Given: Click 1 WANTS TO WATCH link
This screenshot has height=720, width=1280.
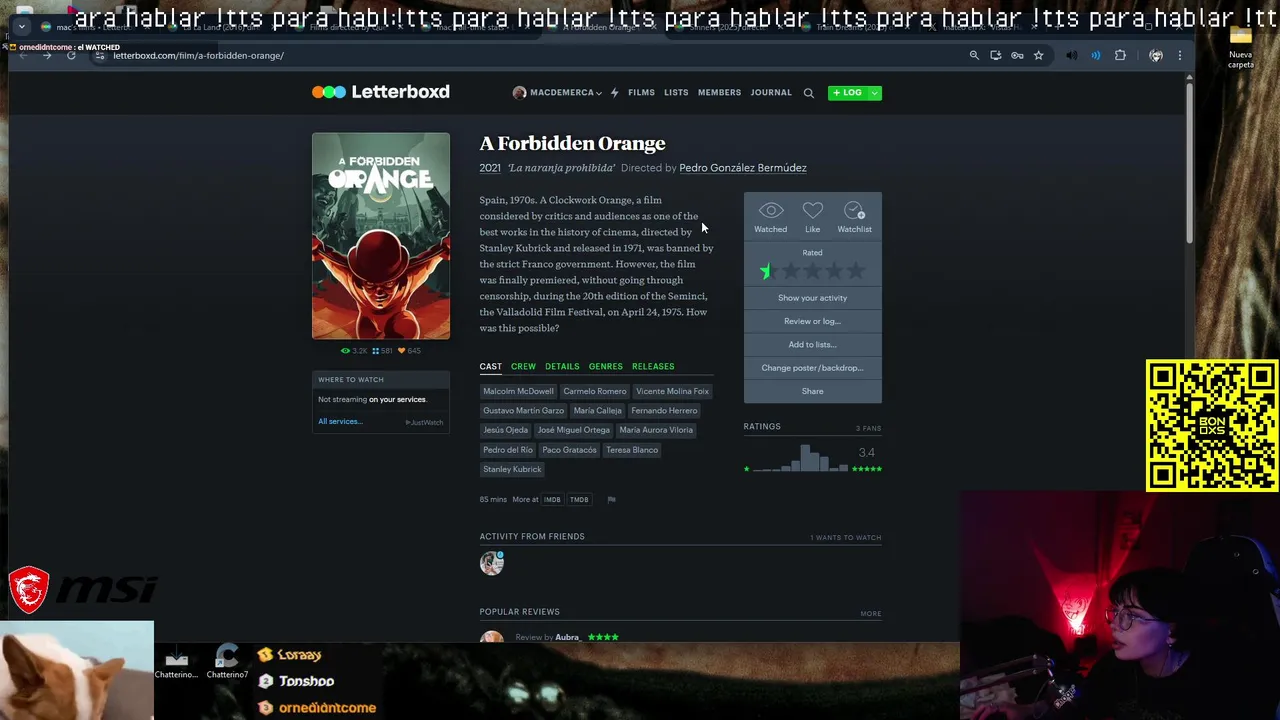Looking at the screenshot, I should [845, 538].
